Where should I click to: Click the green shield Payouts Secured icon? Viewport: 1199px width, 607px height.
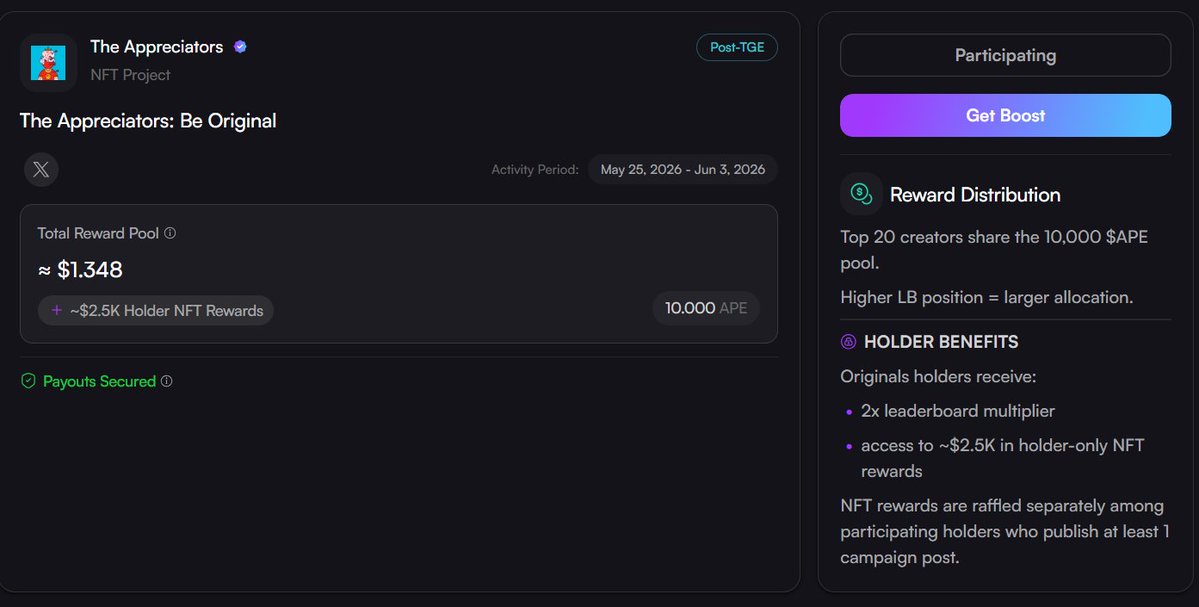28,381
